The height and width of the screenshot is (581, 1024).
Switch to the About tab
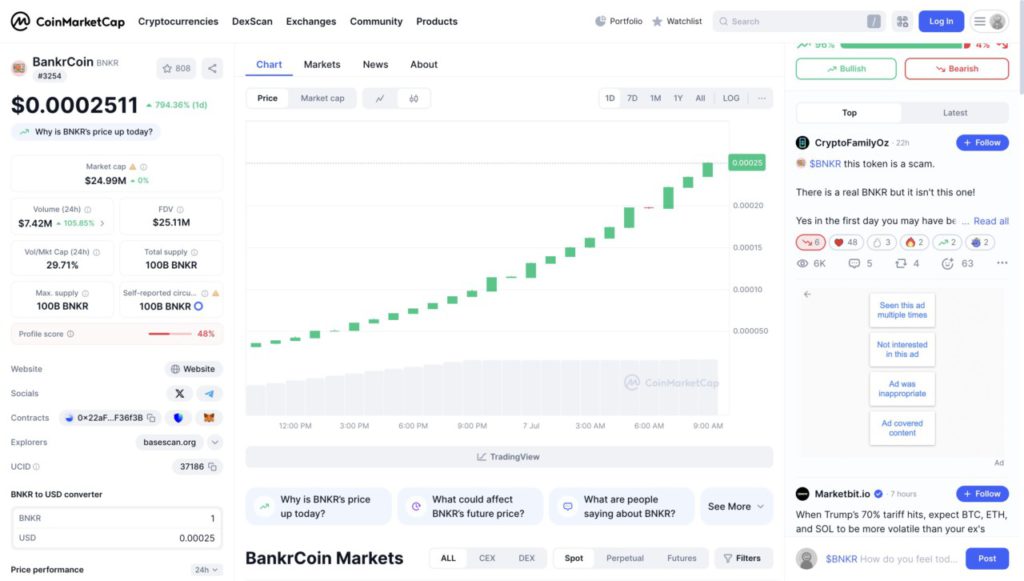coord(424,65)
